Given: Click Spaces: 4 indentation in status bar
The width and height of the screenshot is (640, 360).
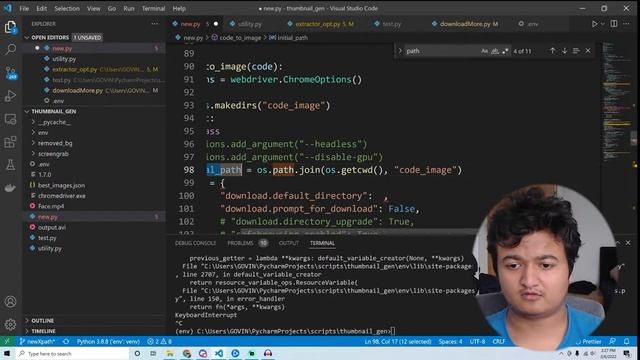Looking at the screenshot, I should pyautogui.click(x=450, y=342).
